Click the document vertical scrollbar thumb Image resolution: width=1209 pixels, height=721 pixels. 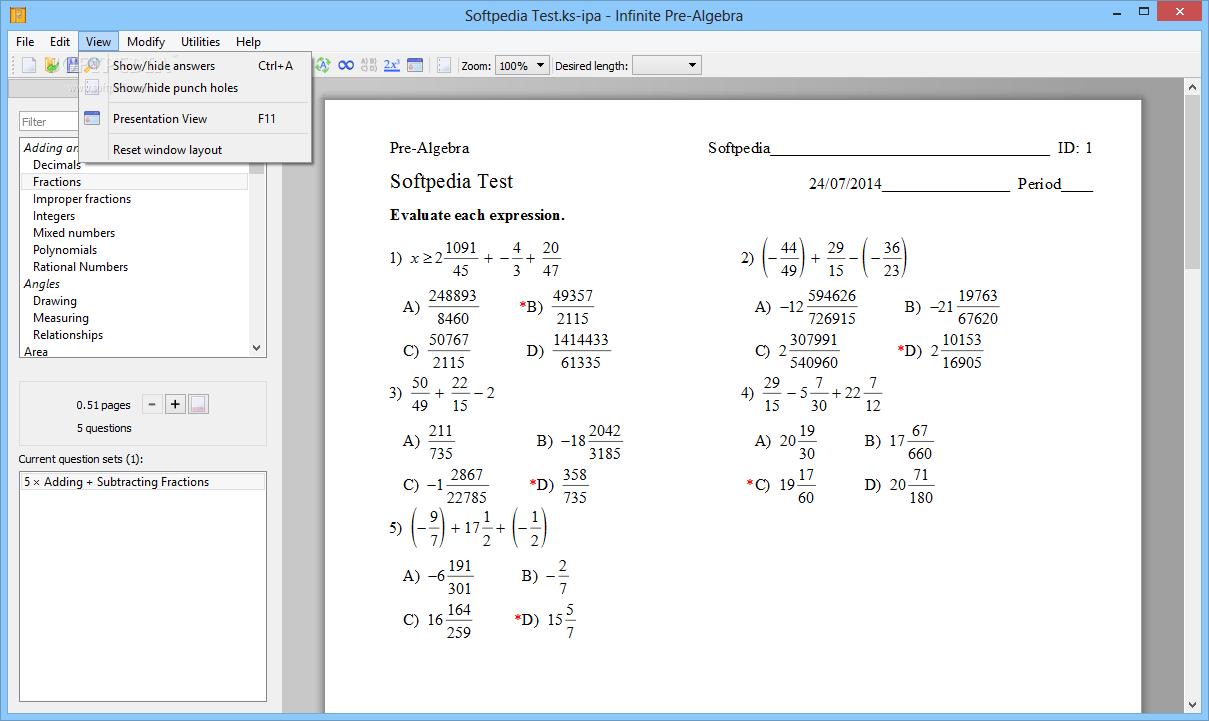pyautogui.click(x=1192, y=183)
